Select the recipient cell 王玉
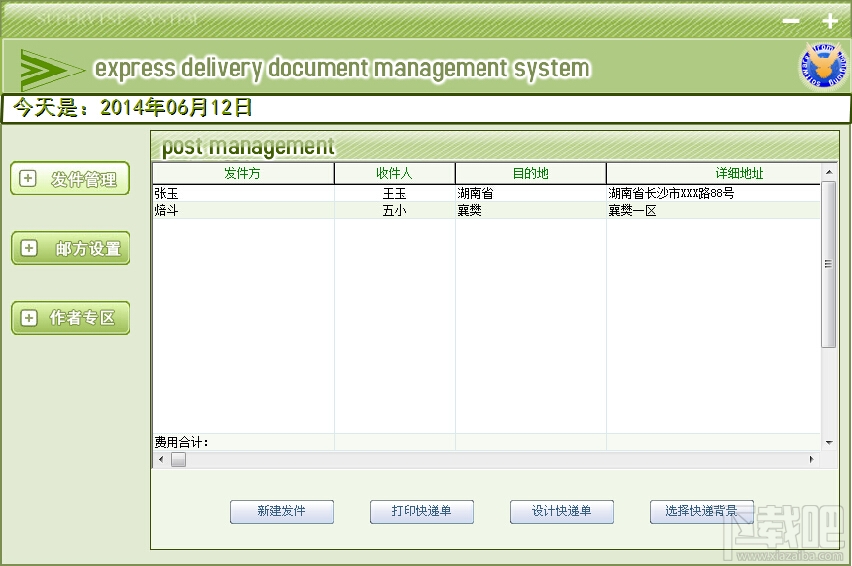The image size is (852, 566). pos(394,193)
